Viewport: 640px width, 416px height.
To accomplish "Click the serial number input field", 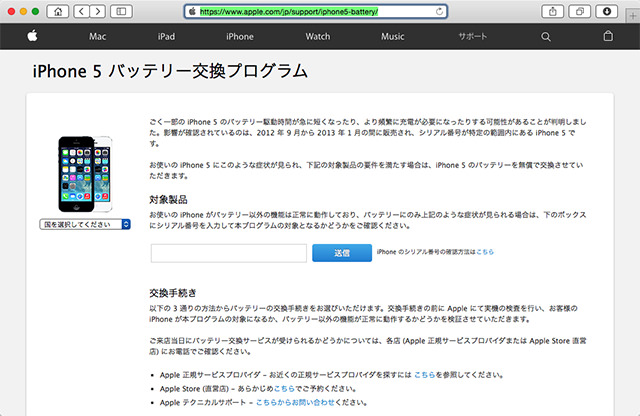I will pos(229,253).
